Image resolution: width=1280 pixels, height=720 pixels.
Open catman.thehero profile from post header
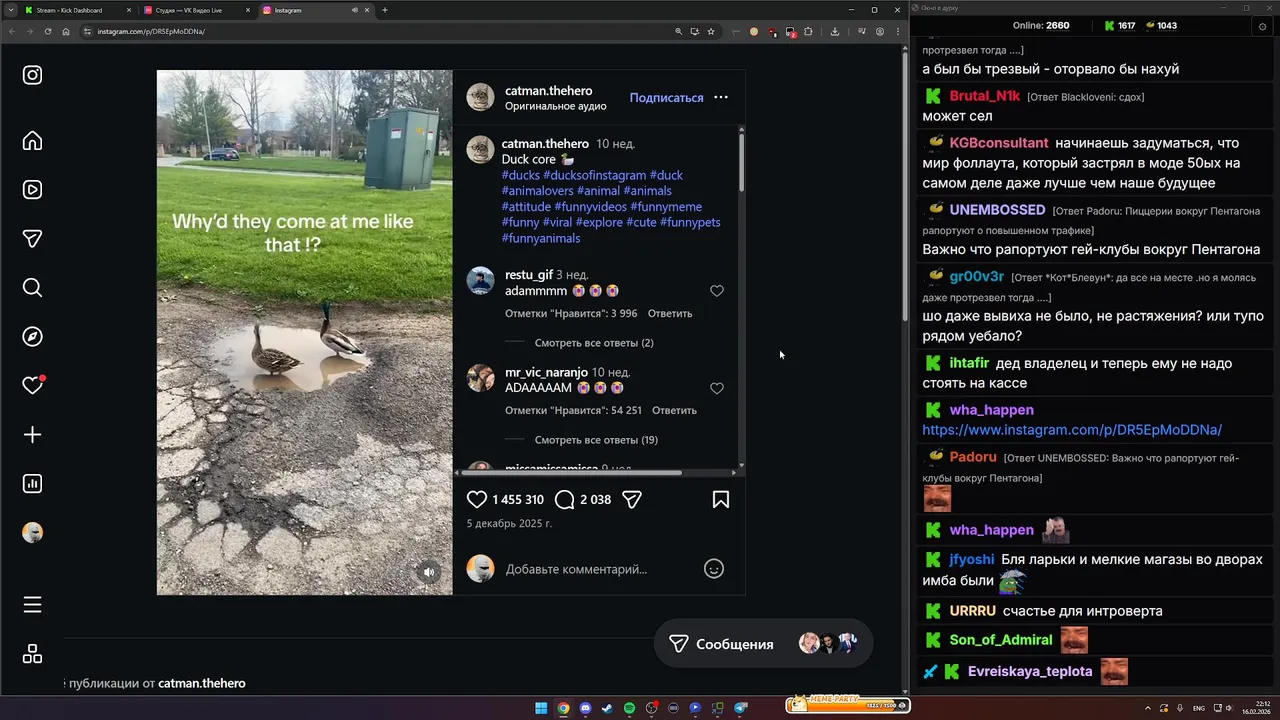coord(546,90)
